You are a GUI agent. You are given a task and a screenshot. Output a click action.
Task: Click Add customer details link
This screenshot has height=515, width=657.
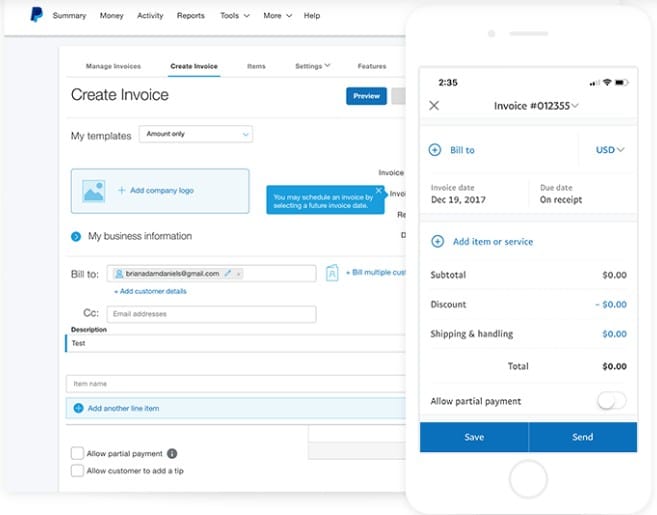pos(150,291)
